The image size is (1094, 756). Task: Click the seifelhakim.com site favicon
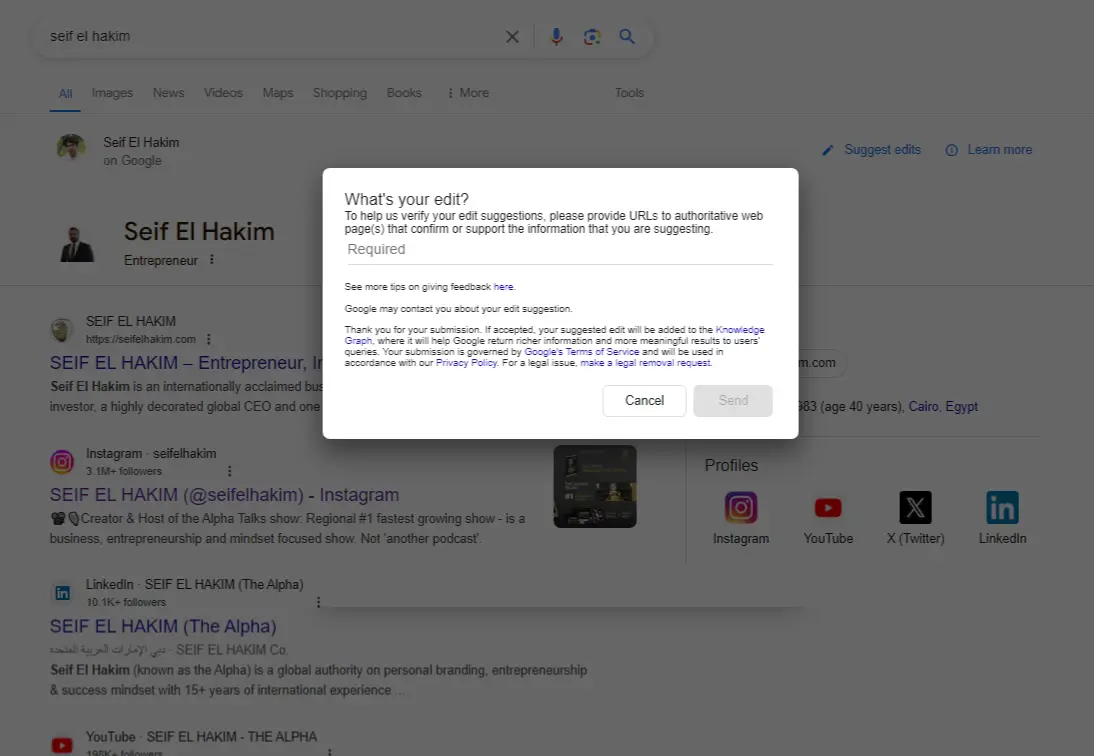click(x=62, y=330)
